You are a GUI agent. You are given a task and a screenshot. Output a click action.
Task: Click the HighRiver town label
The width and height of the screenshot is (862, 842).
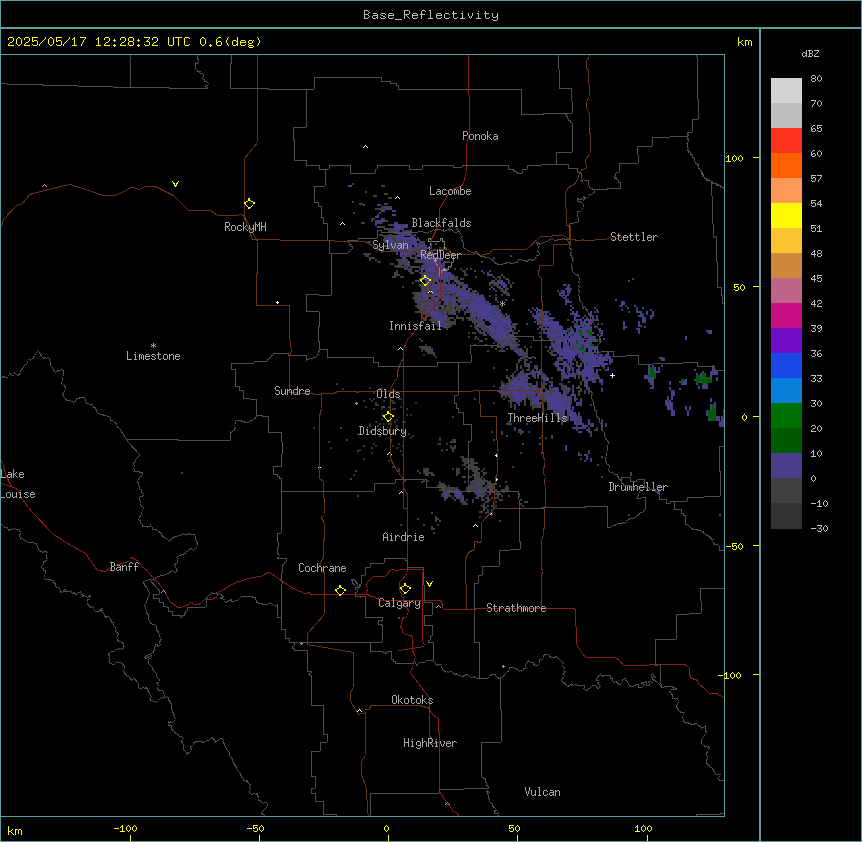[430, 743]
